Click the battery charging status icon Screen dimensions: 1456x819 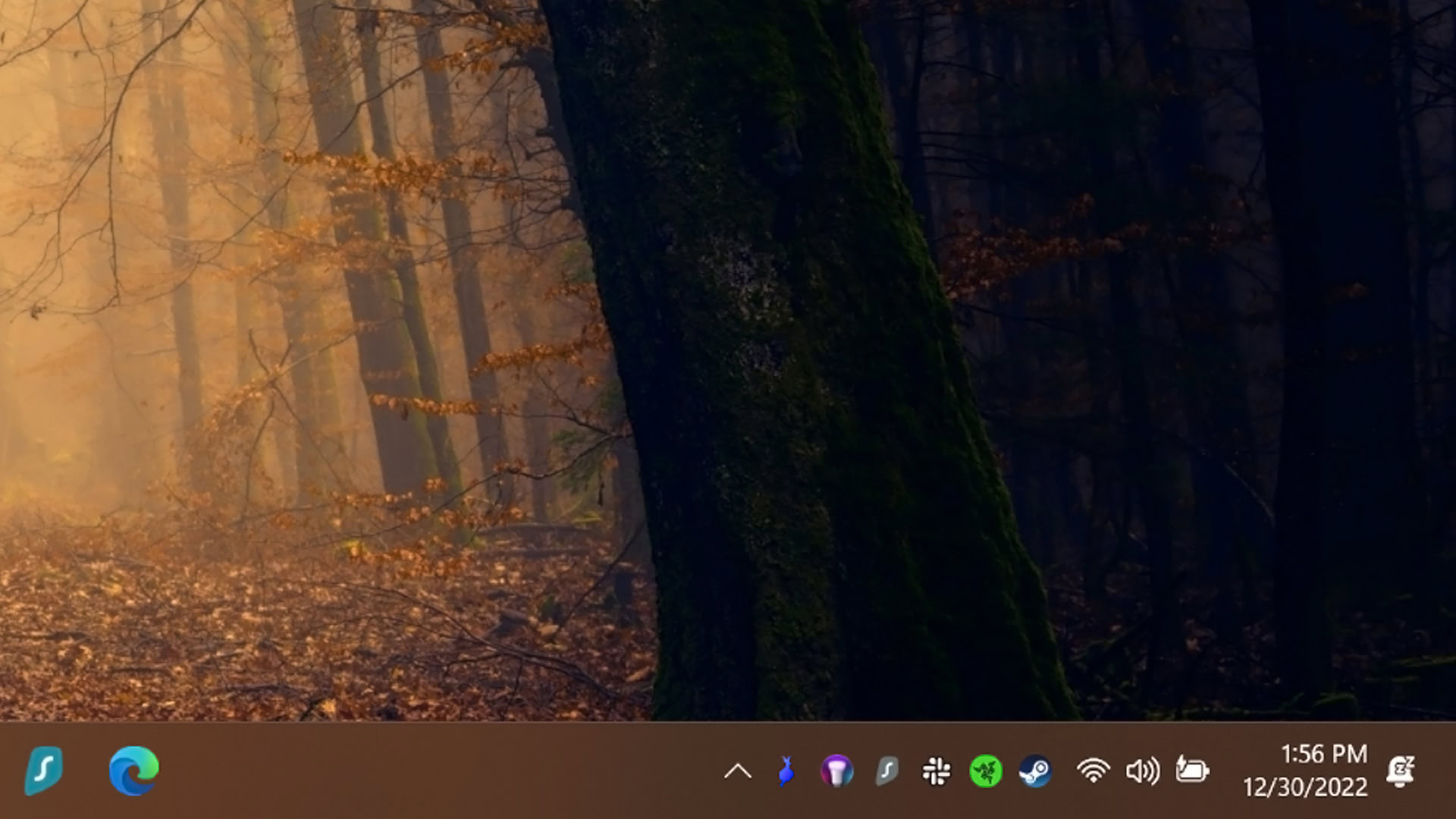[x=1192, y=770]
